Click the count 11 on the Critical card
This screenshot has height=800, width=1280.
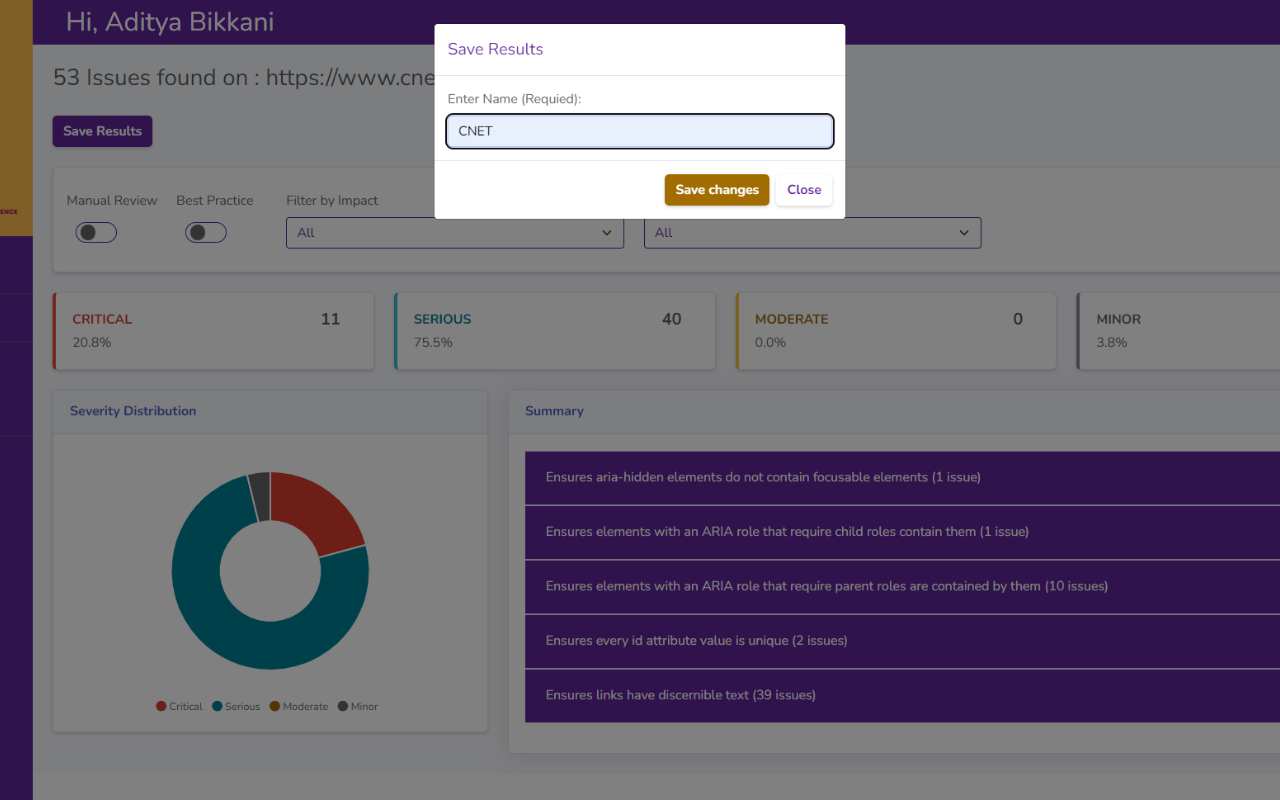pos(330,319)
